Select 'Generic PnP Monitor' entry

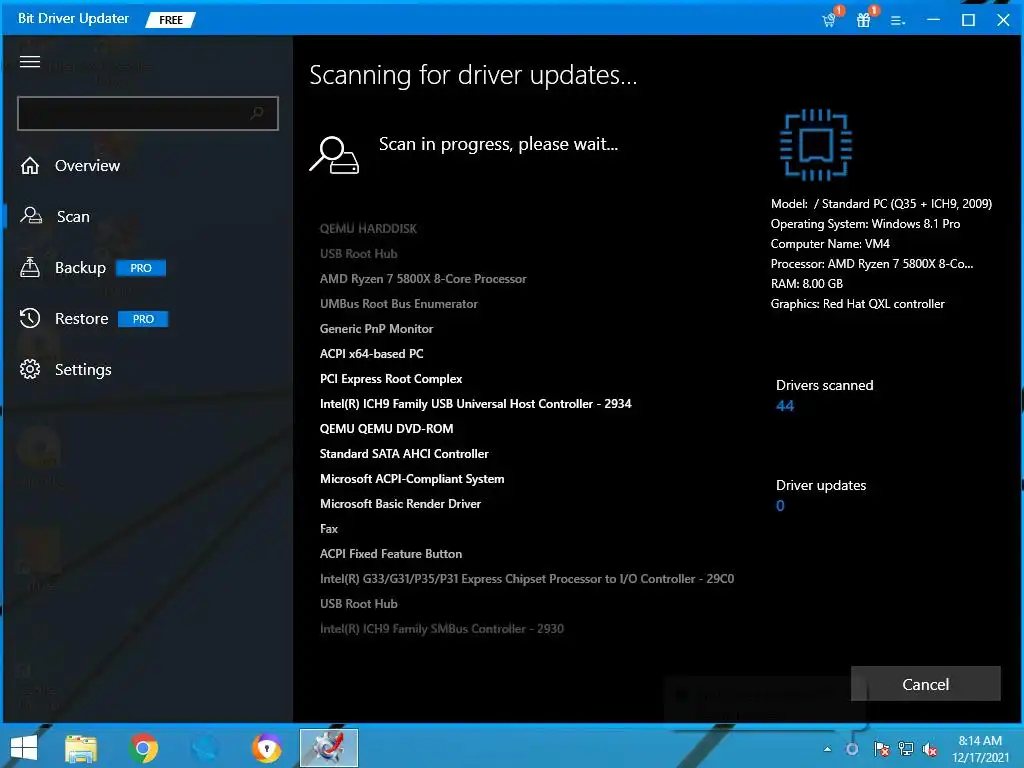377,328
